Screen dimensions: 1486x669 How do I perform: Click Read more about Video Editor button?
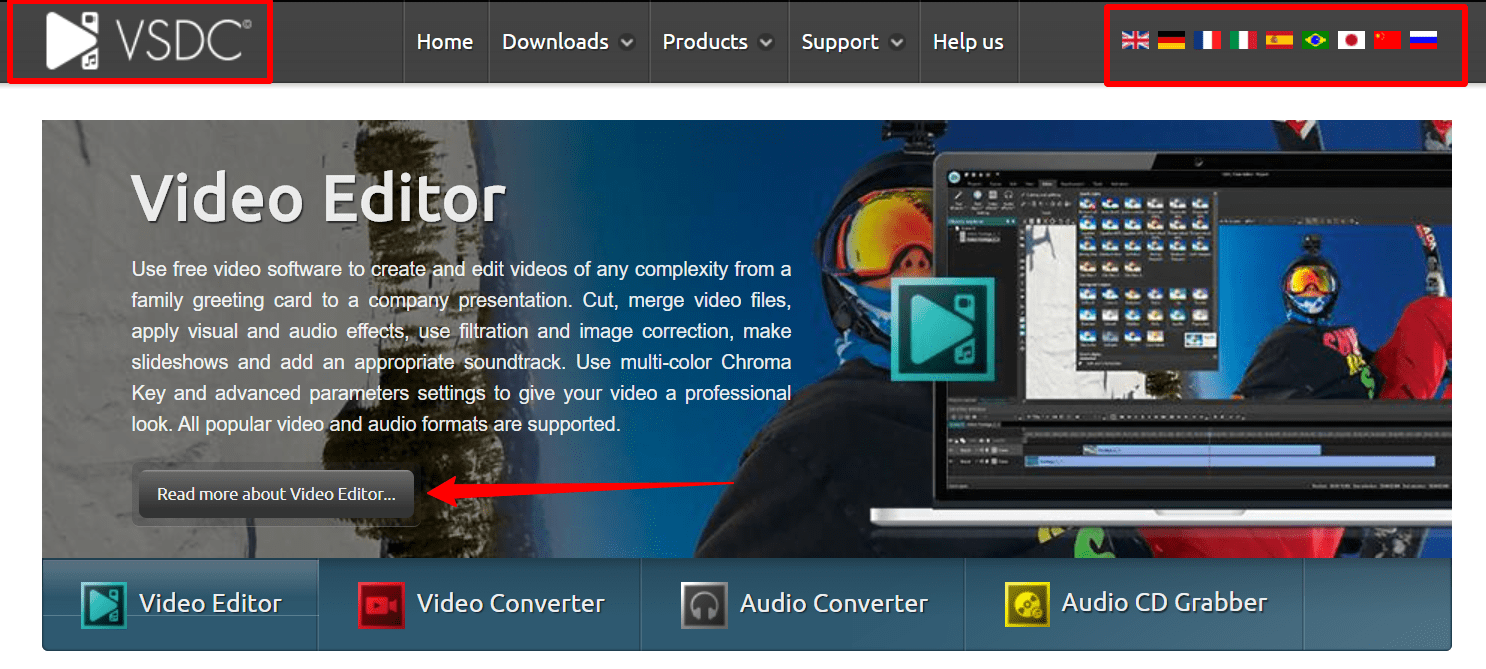276,494
